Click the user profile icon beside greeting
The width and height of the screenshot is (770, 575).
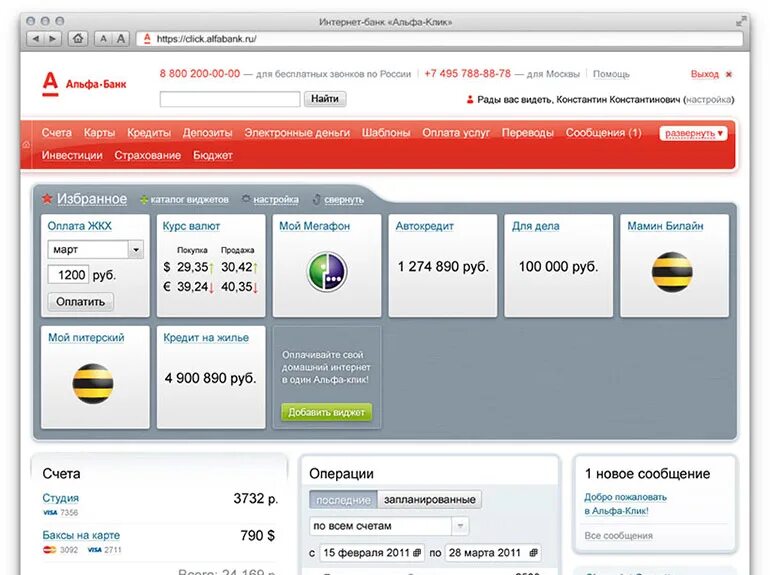point(469,100)
